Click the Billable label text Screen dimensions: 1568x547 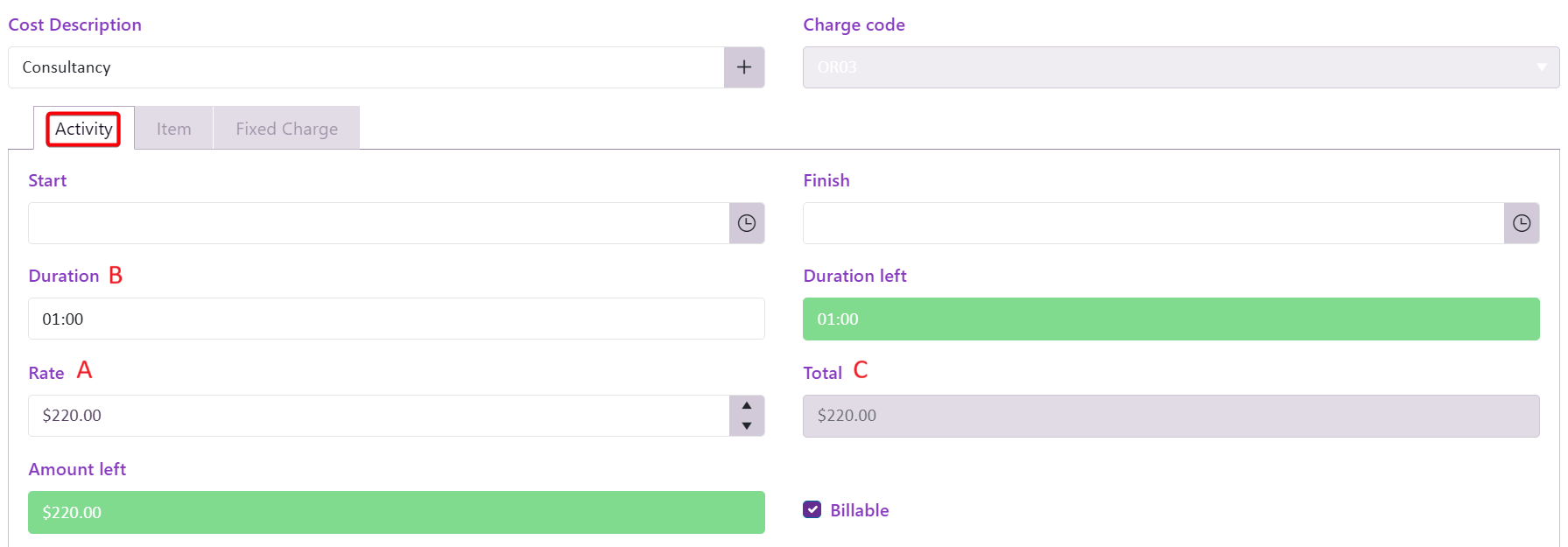pos(859,510)
